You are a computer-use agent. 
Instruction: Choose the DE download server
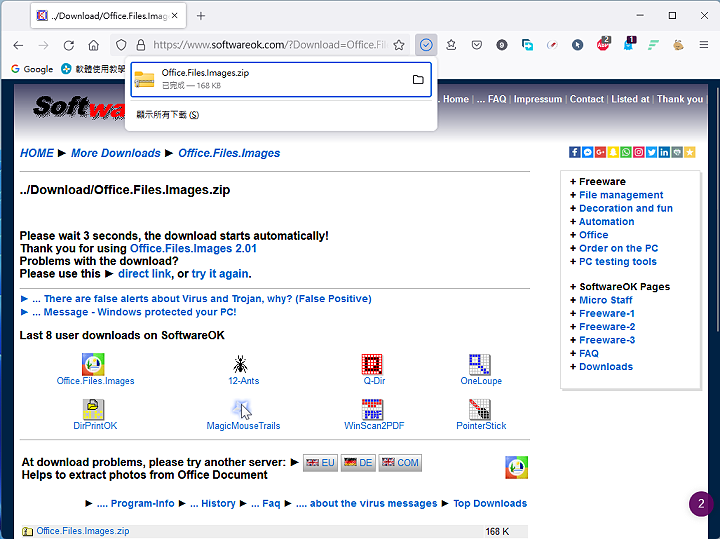pos(358,462)
